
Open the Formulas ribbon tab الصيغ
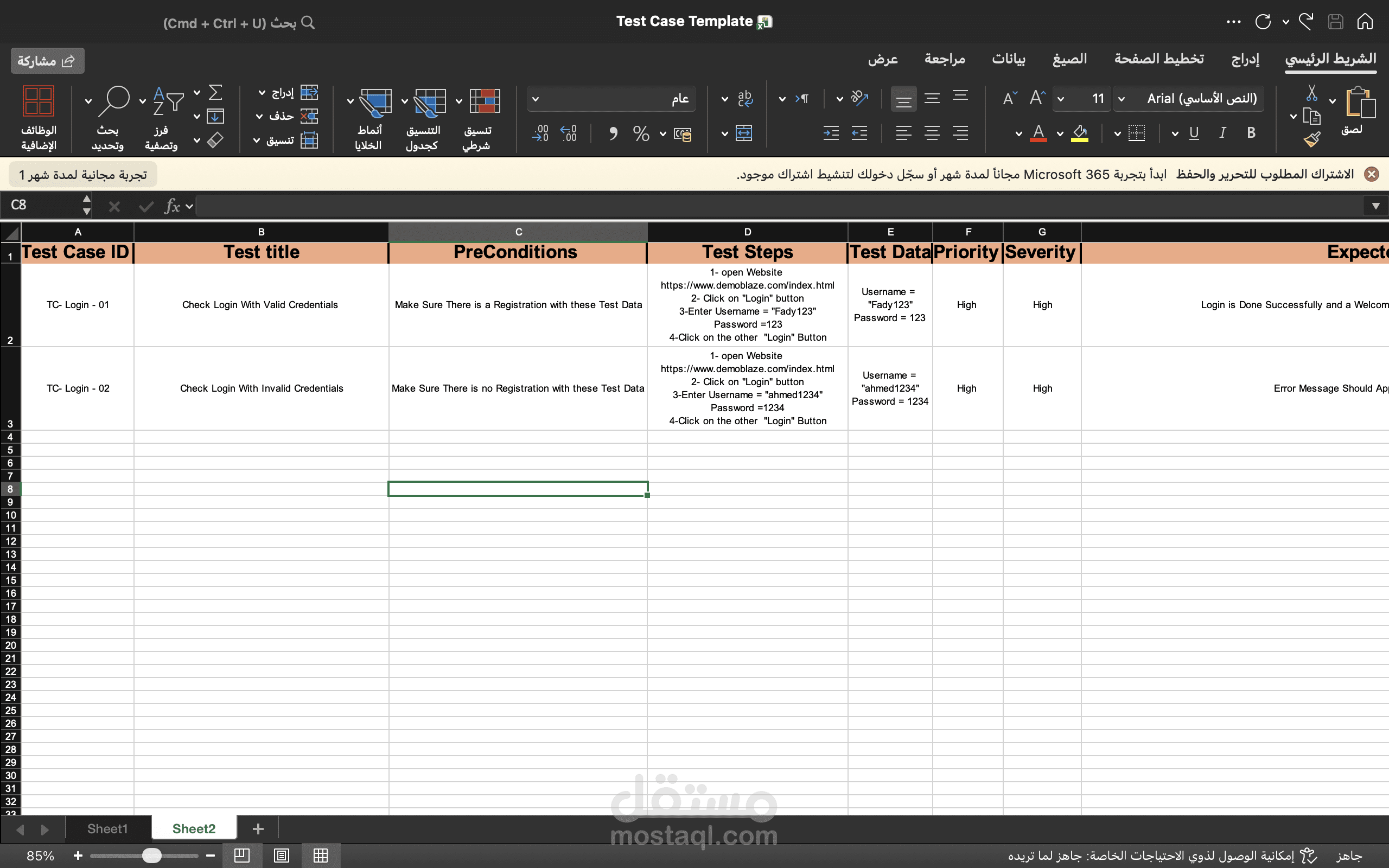(1069, 59)
